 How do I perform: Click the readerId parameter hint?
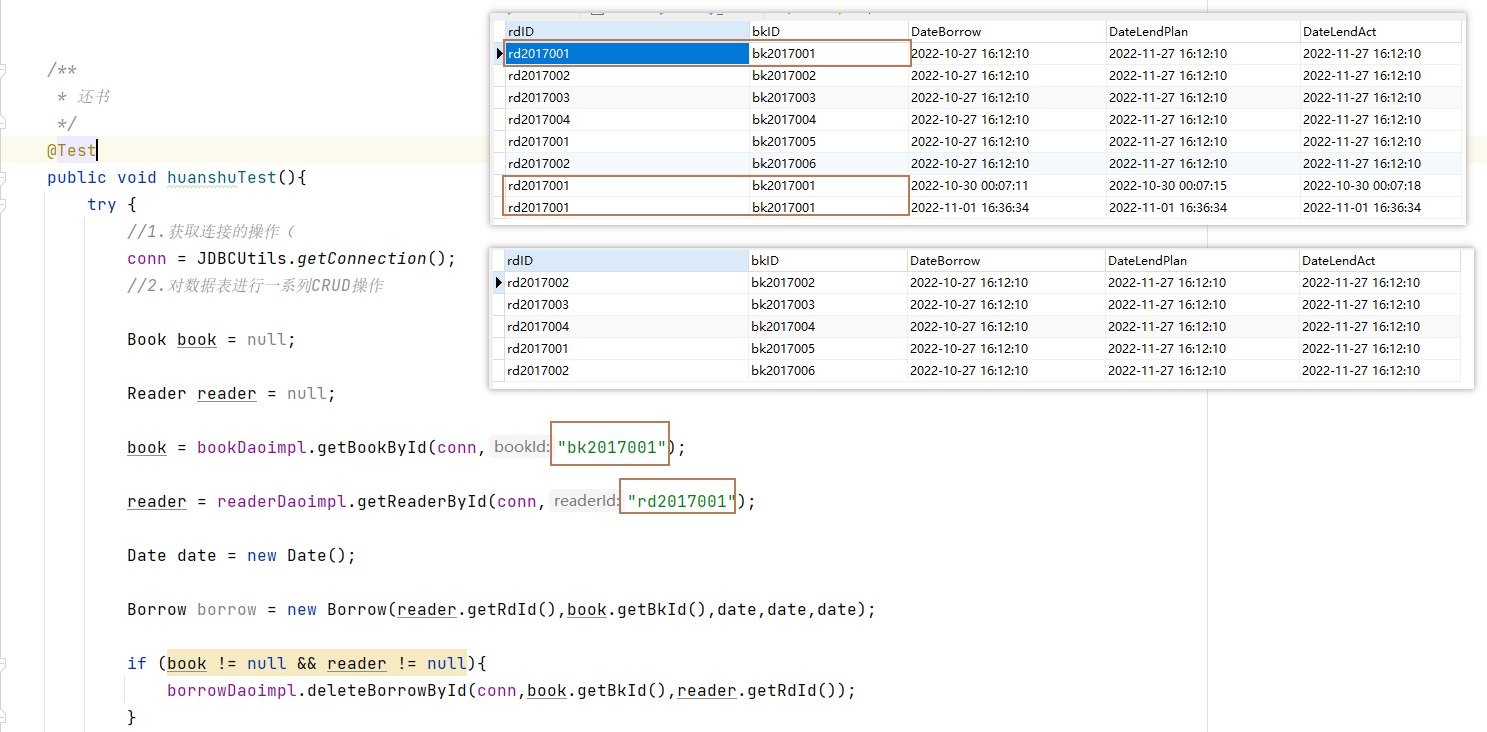pyautogui.click(x=586, y=501)
